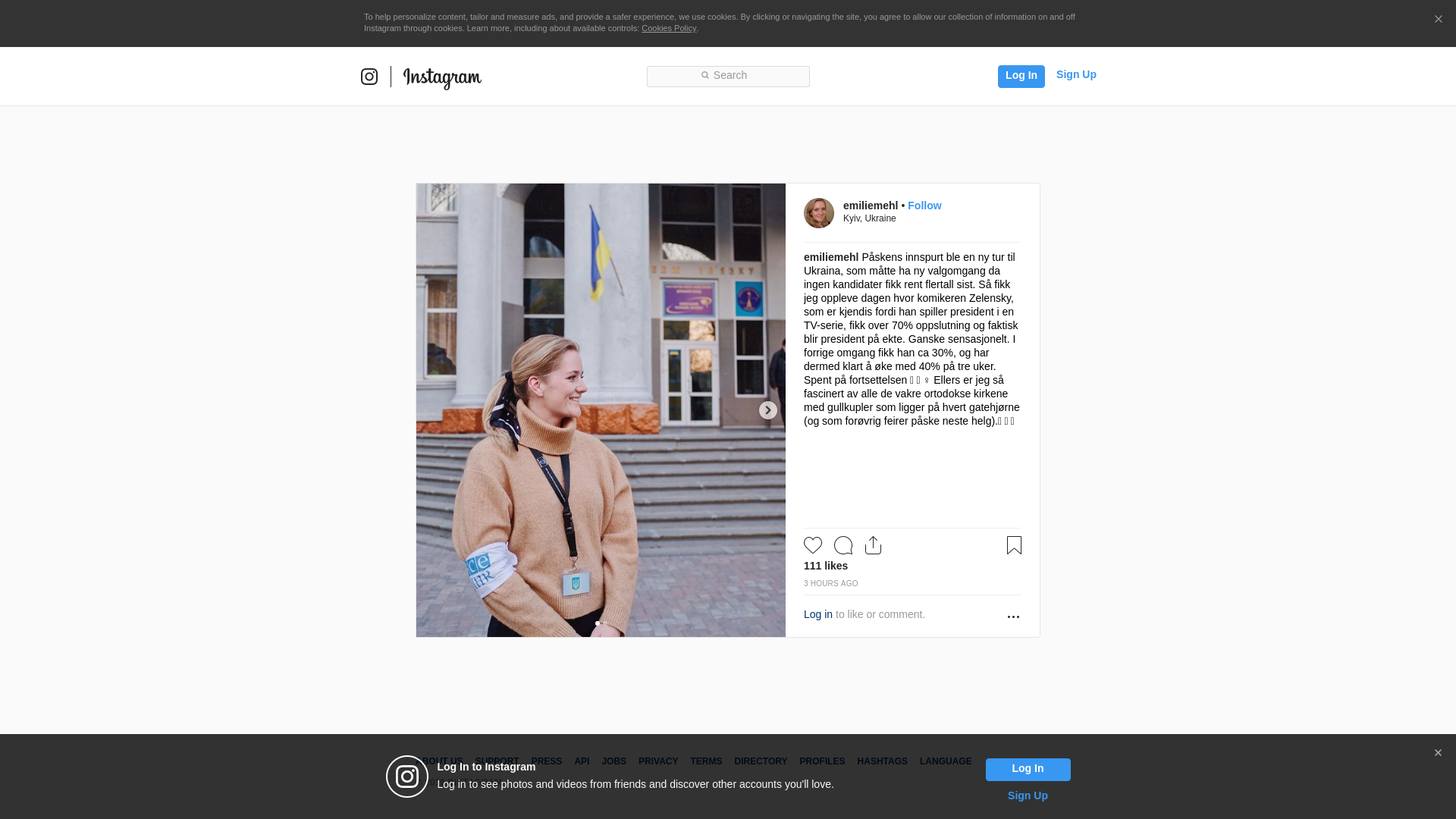Click circular Instagram icon in bottom banner
Viewport: 1456px width, 819px height.
(407, 777)
